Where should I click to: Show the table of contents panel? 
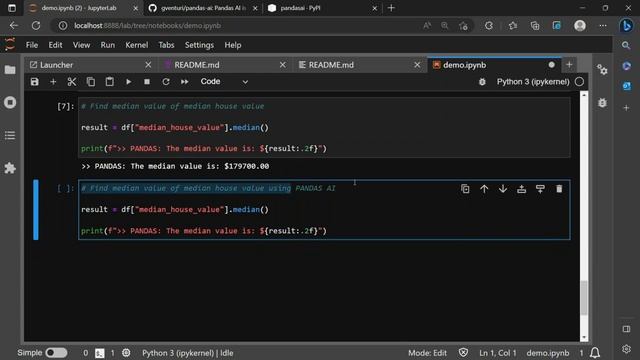pyautogui.click(x=10, y=135)
